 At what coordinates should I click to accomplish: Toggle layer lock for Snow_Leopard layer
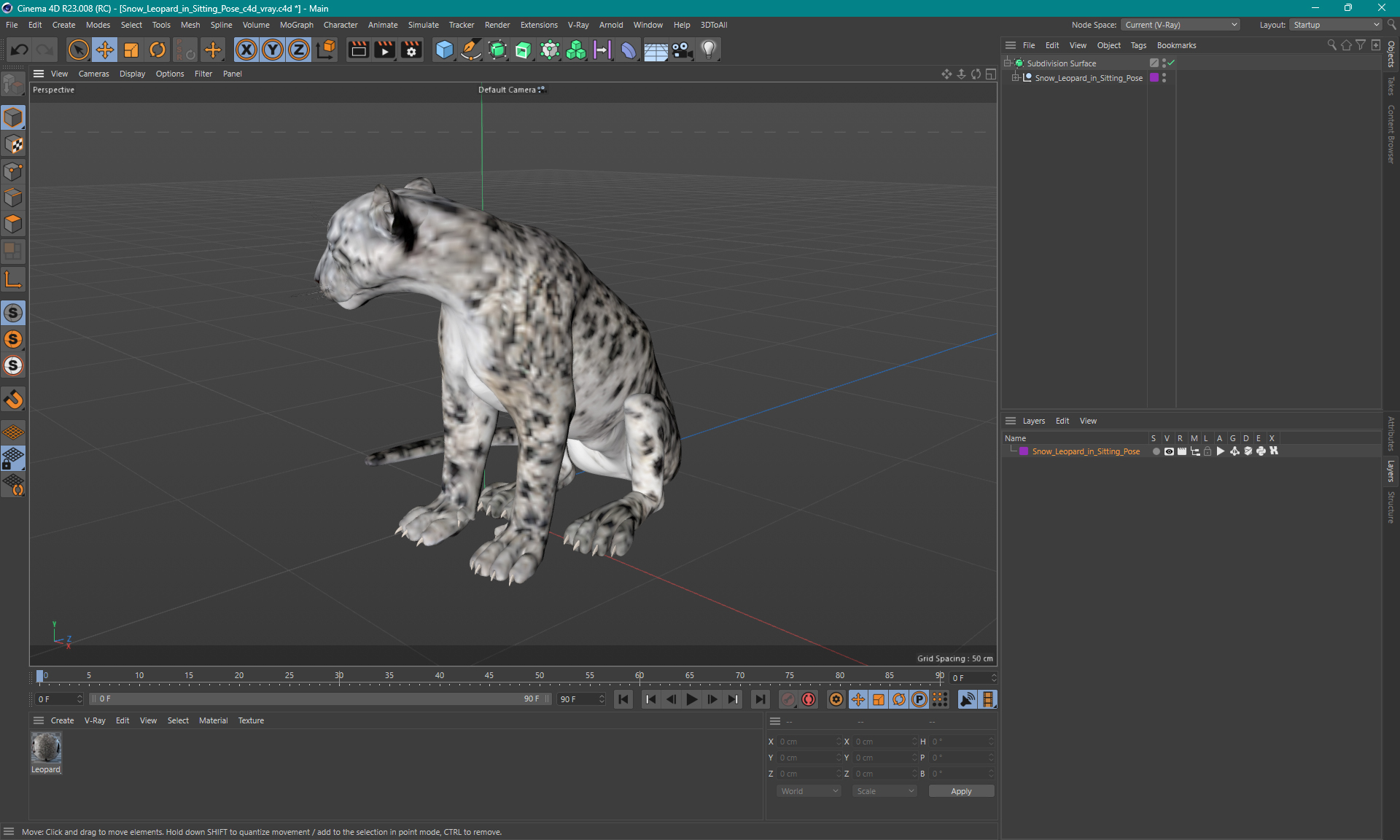[x=1207, y=451]
